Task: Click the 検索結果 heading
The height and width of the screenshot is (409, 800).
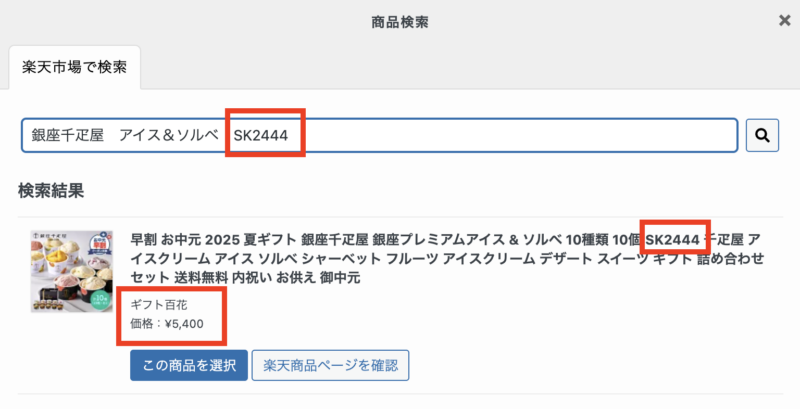Action: (x=51, y=191)
